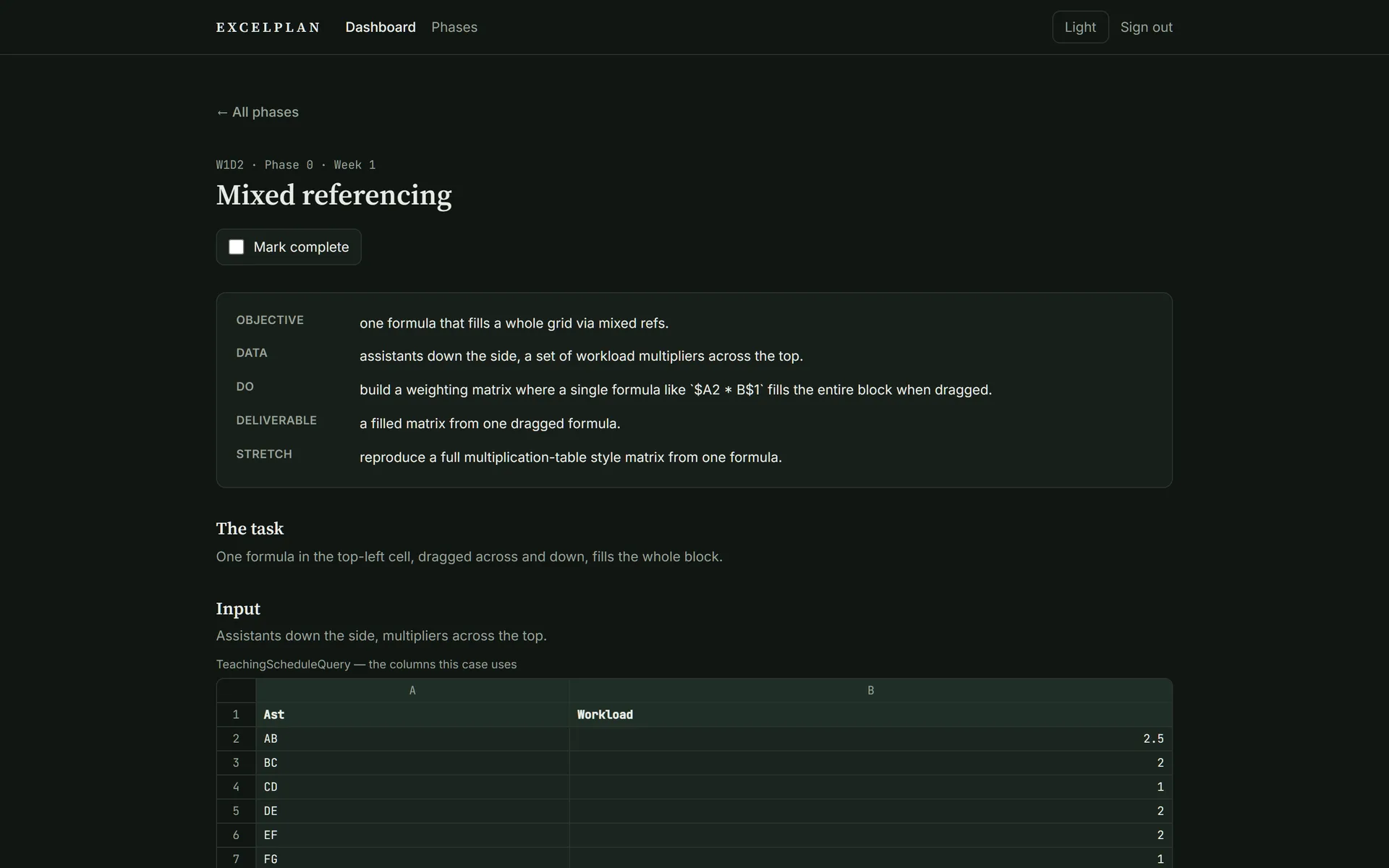Click the sentence starting 'One formula in the top-left'
This screenshot has height=868, width=1389.
pyautogui.click(x=469, y=557)
